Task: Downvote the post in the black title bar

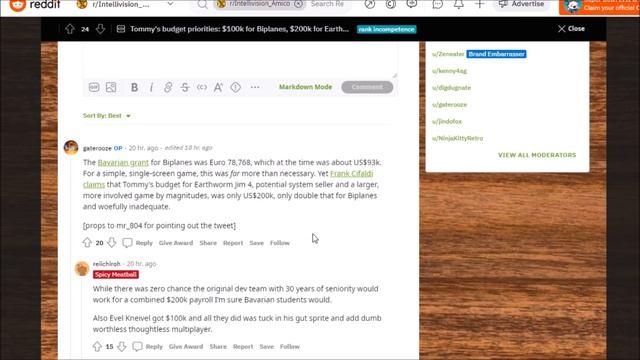Action: click(100, 29)
